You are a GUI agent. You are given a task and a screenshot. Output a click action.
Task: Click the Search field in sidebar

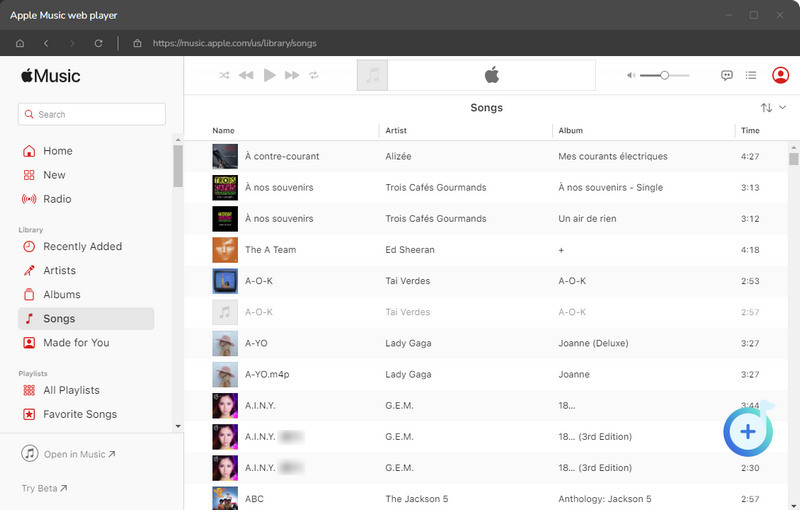click(x=92, y=114)
